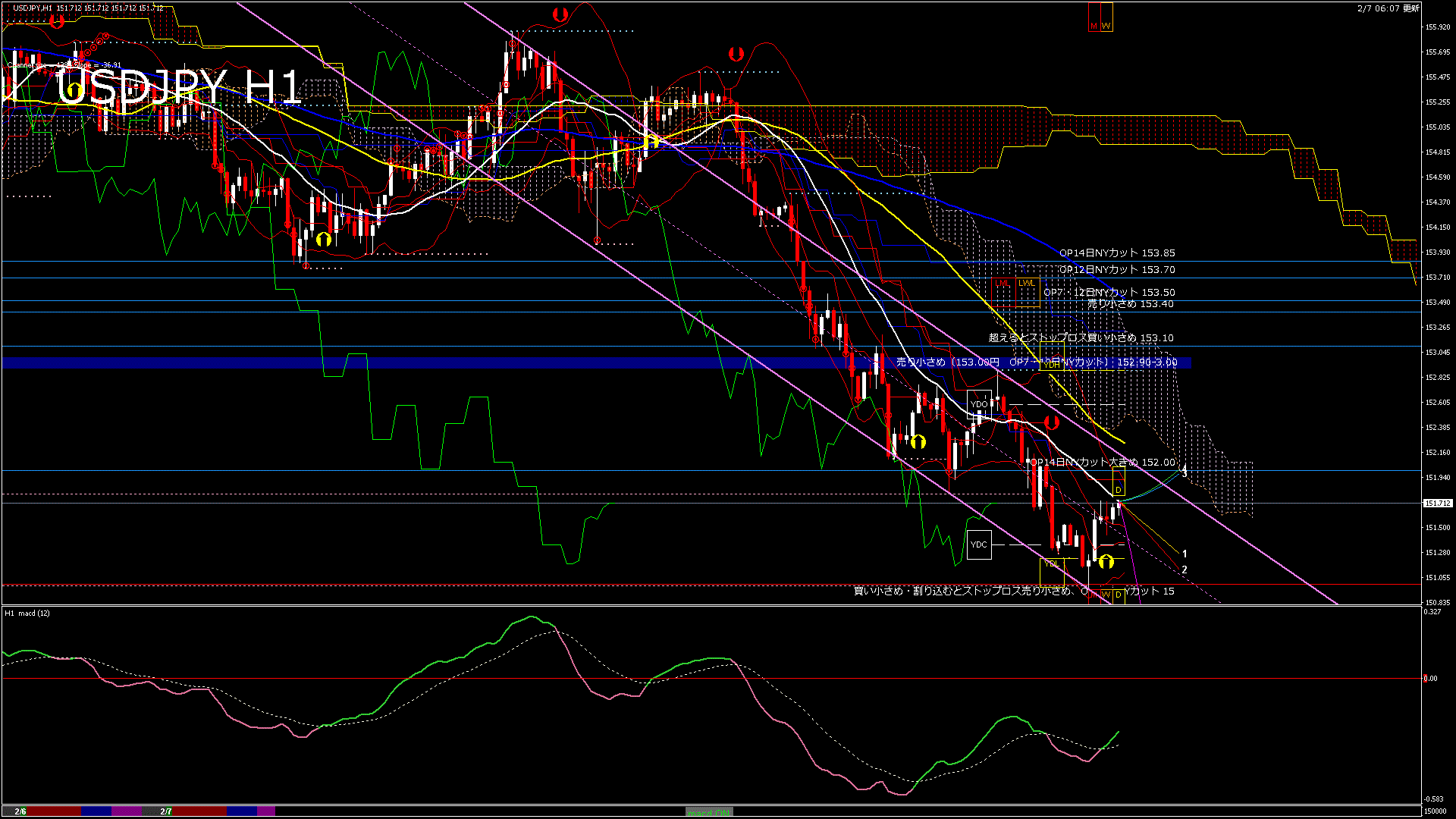1456x819 pixels.
Task: Select red down-arrow signal right of YDO box
Action: (1052, 422)
